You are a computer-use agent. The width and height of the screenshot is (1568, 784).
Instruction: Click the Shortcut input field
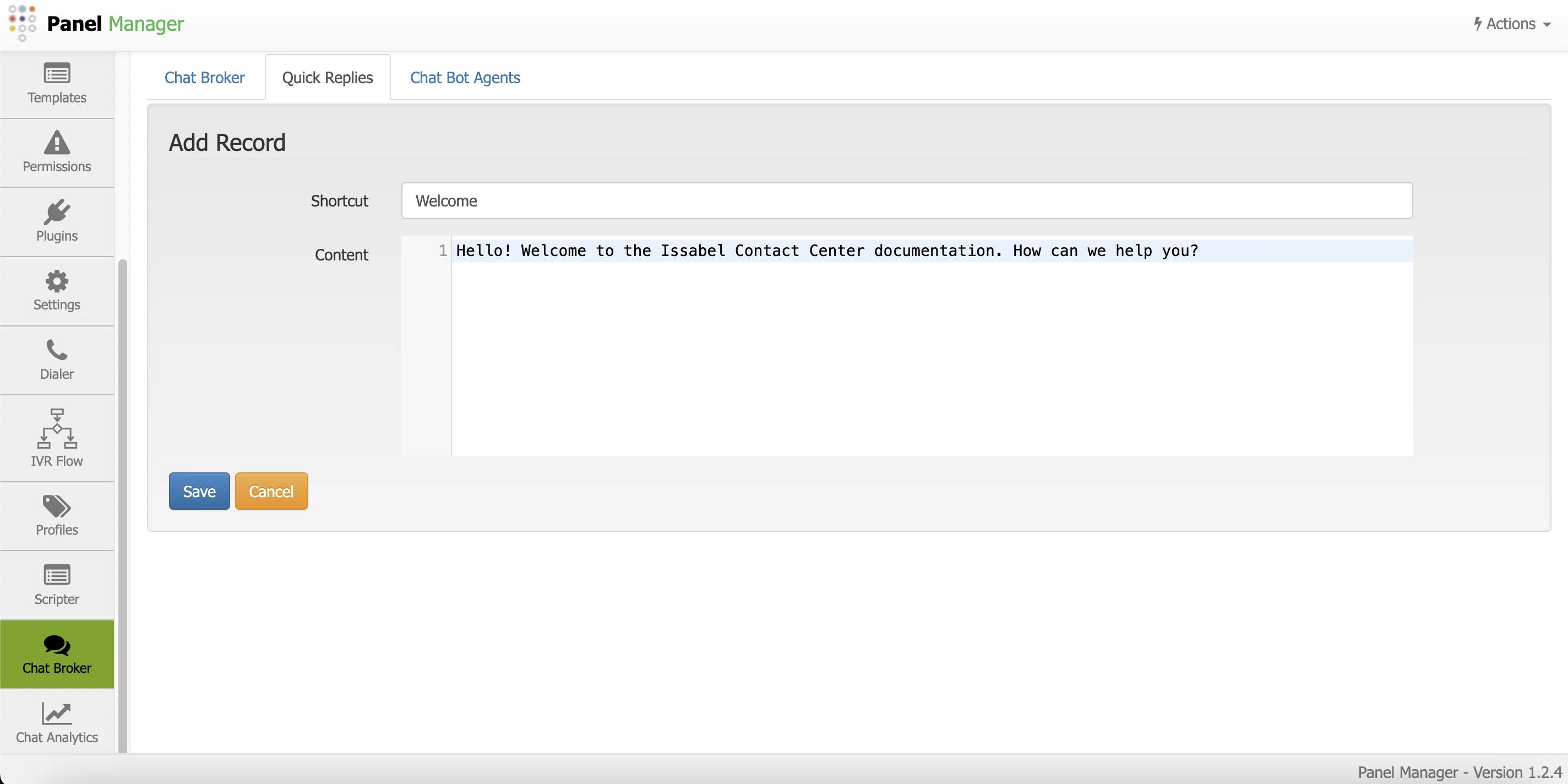(x=907, y=200)
